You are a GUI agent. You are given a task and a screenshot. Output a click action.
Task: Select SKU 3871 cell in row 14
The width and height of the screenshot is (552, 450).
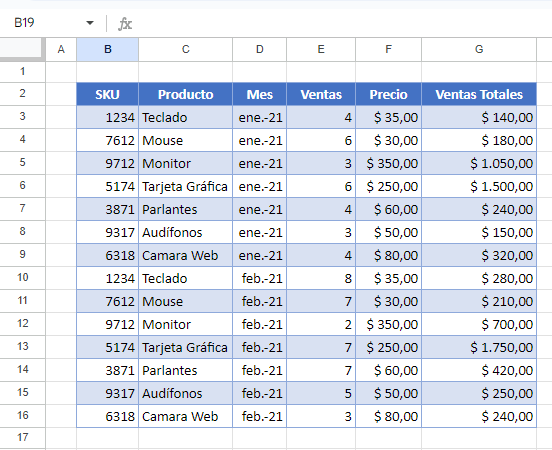107,370
